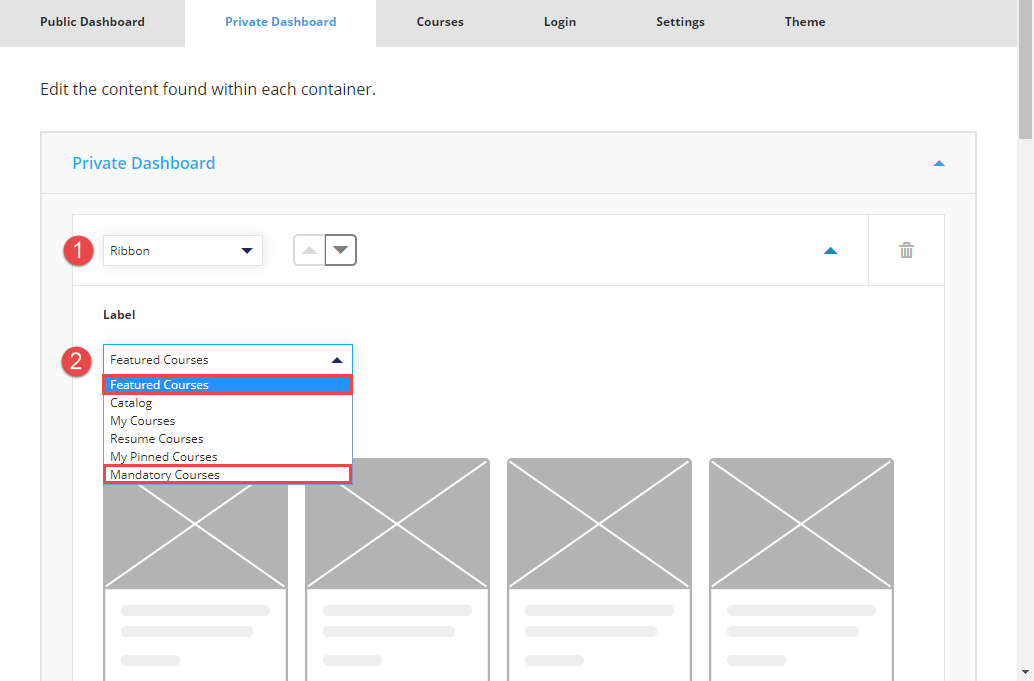1034x681 pixels.
Task: Choose Mandatory Courses from the label list
Action: [x=228, y=475]
